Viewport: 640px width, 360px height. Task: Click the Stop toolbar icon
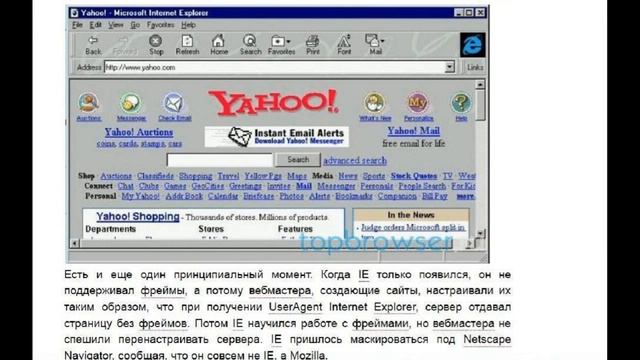156,45
